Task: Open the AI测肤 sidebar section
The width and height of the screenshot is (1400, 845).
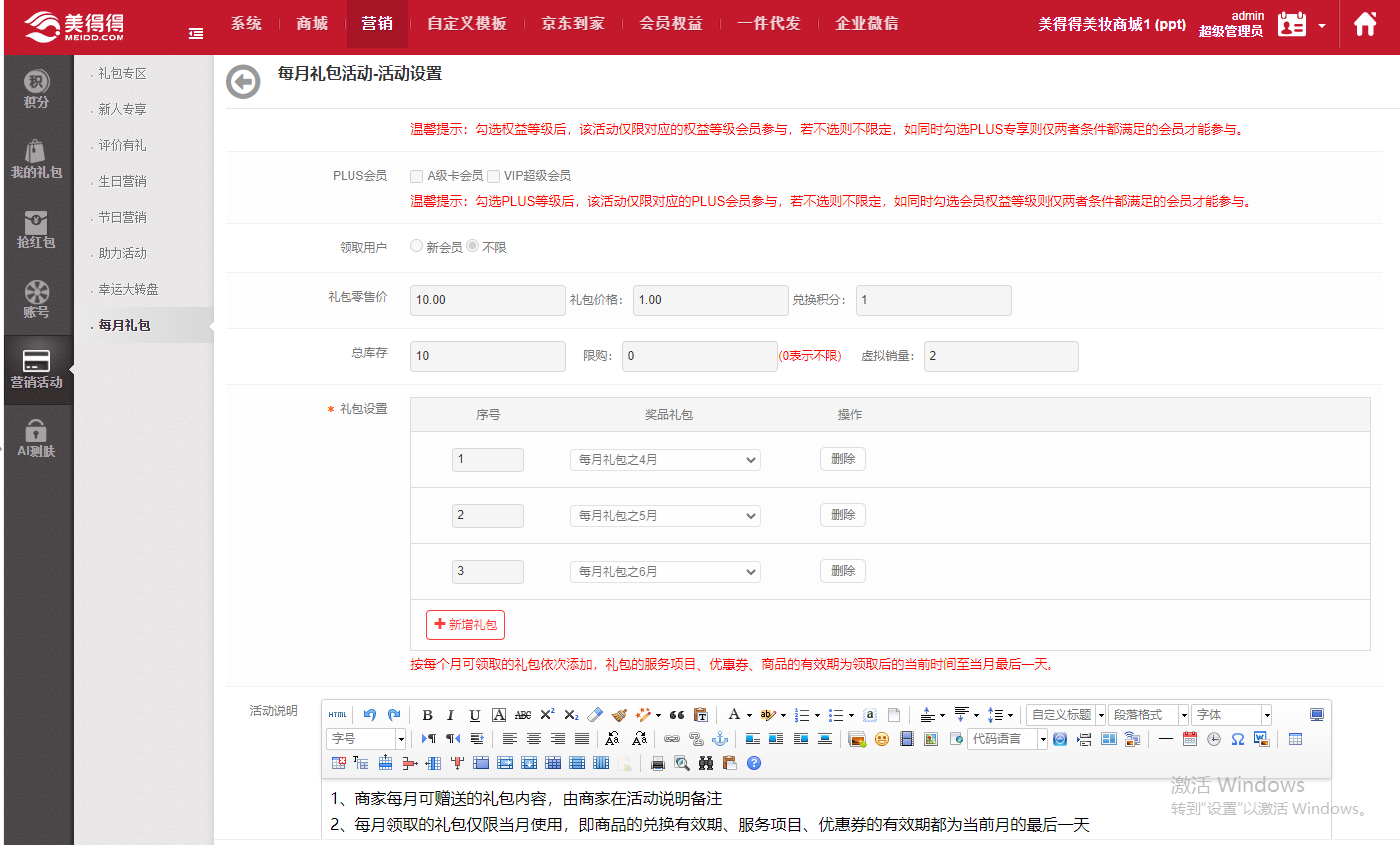Action: [x=37, y=439]
